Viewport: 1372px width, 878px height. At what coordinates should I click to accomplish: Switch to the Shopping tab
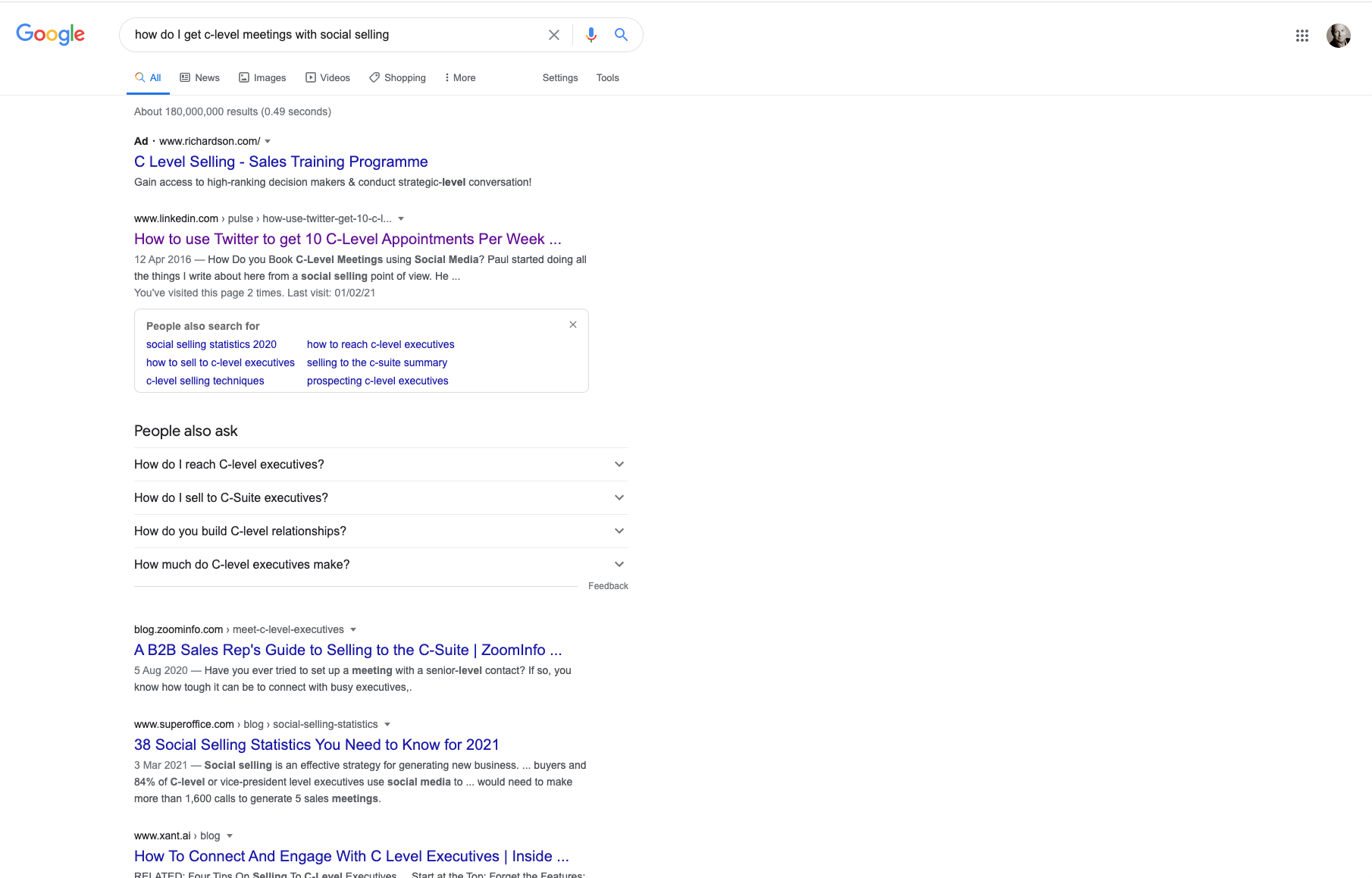point(397,77)
